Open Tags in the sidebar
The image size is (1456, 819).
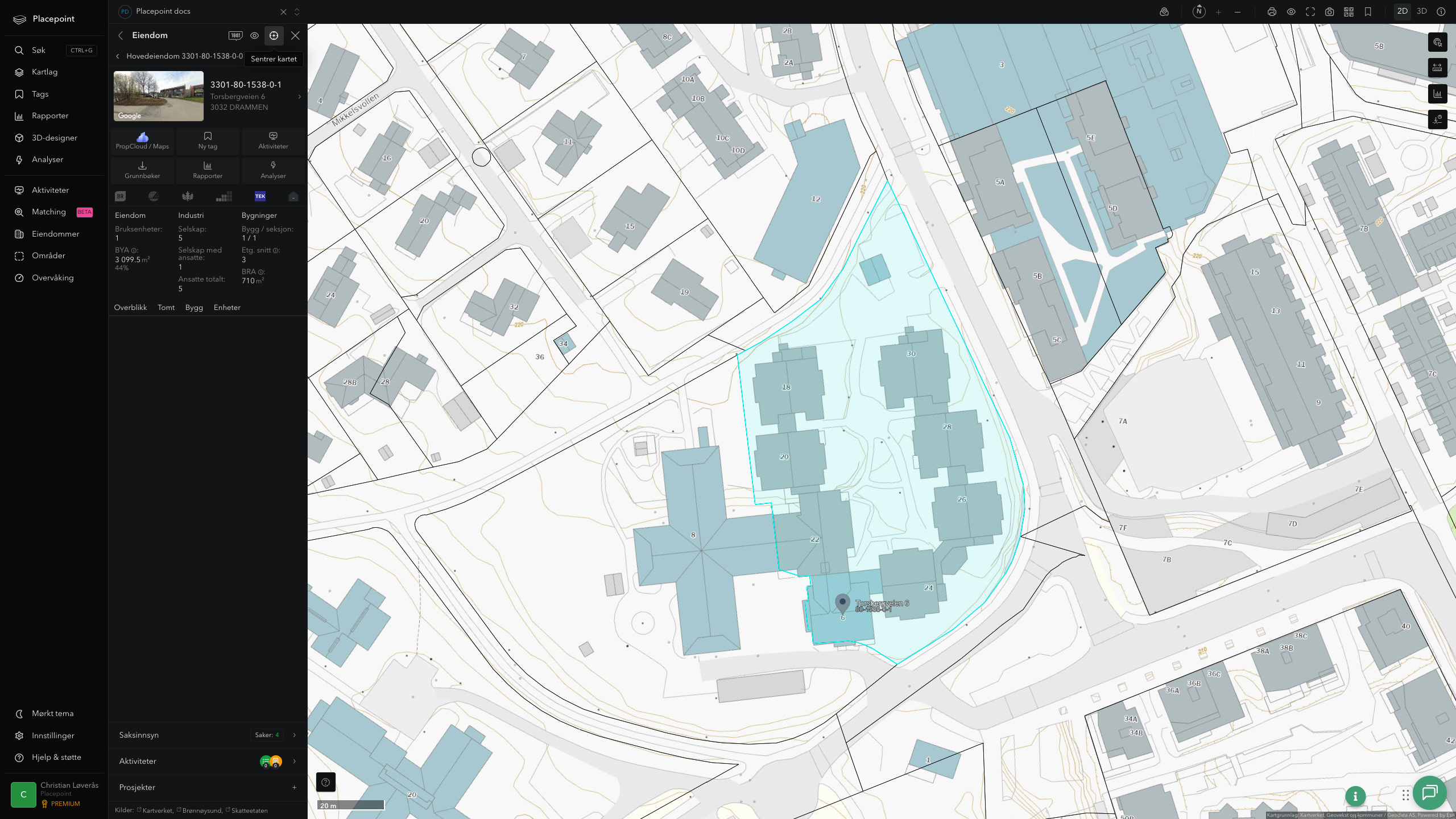pos(55,94)
